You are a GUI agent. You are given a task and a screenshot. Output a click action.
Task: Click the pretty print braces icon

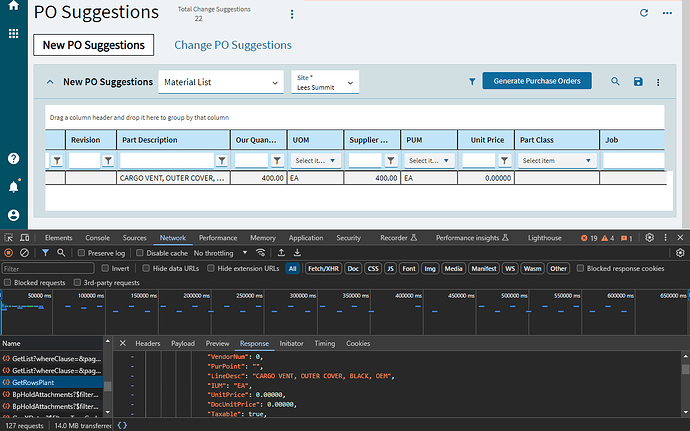(x=122, y=425)
